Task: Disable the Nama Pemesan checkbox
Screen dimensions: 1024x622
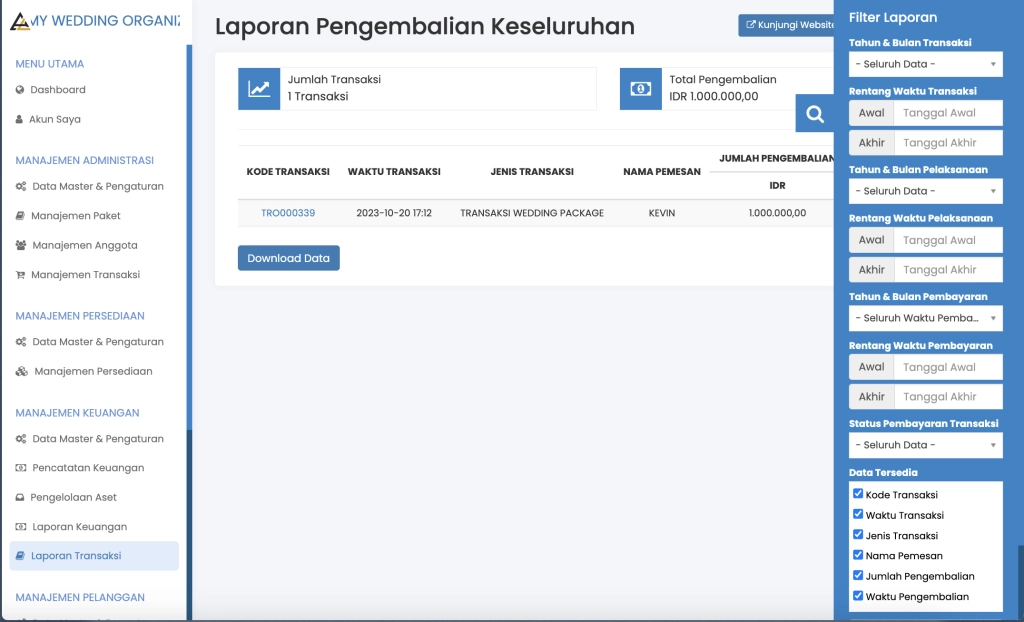Action: click(858, 555)
